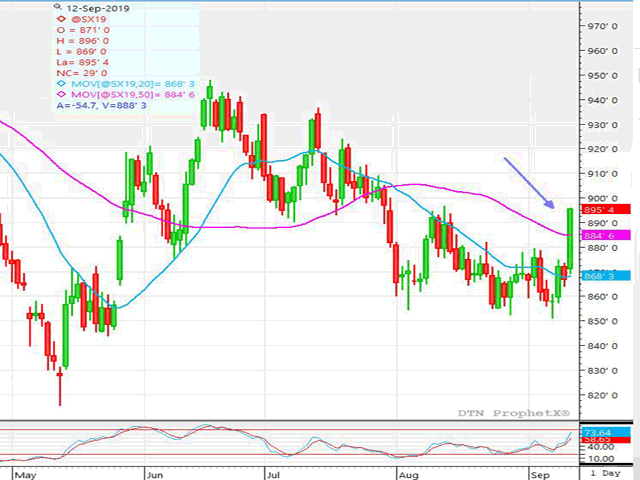The image size is (640, 480).
Task: Click the 910' 0 price axis label
Action: pyautogui.click(x=602, y=173)
